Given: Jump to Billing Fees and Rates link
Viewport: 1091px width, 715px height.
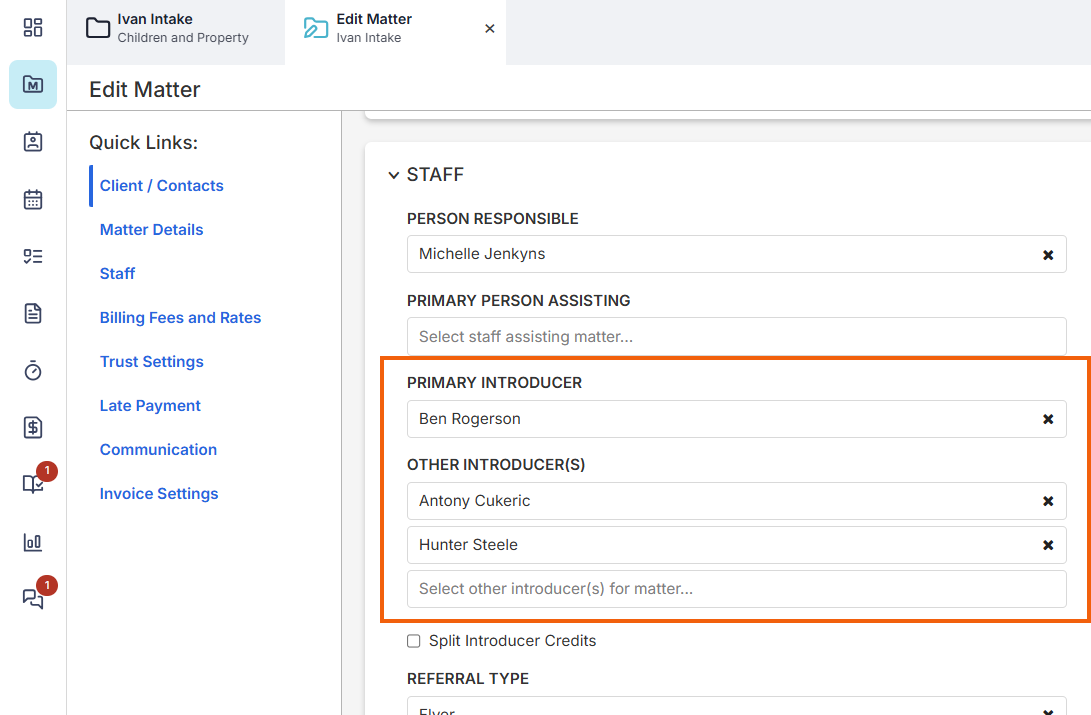Looking at the screenshot, I should tap(180, 318).
